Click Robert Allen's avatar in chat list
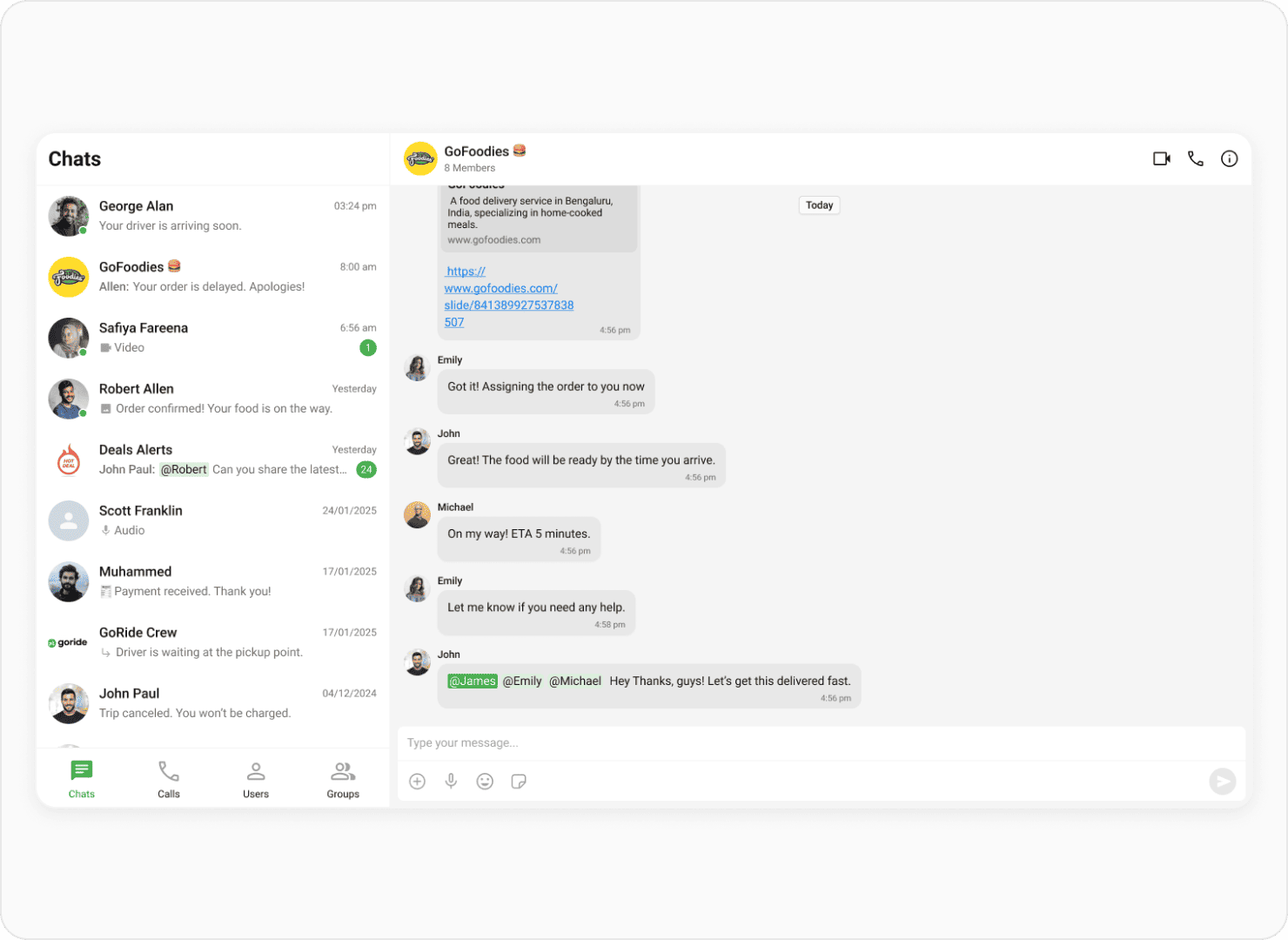 click(x=69, y=399)
